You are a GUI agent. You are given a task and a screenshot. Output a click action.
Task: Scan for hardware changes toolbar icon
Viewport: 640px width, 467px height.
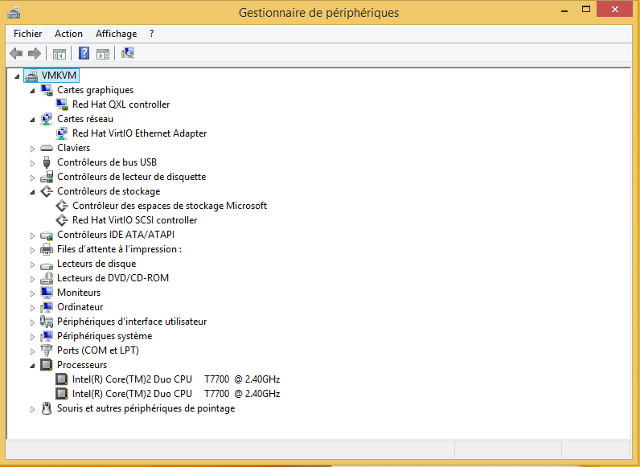coord(128,53)
